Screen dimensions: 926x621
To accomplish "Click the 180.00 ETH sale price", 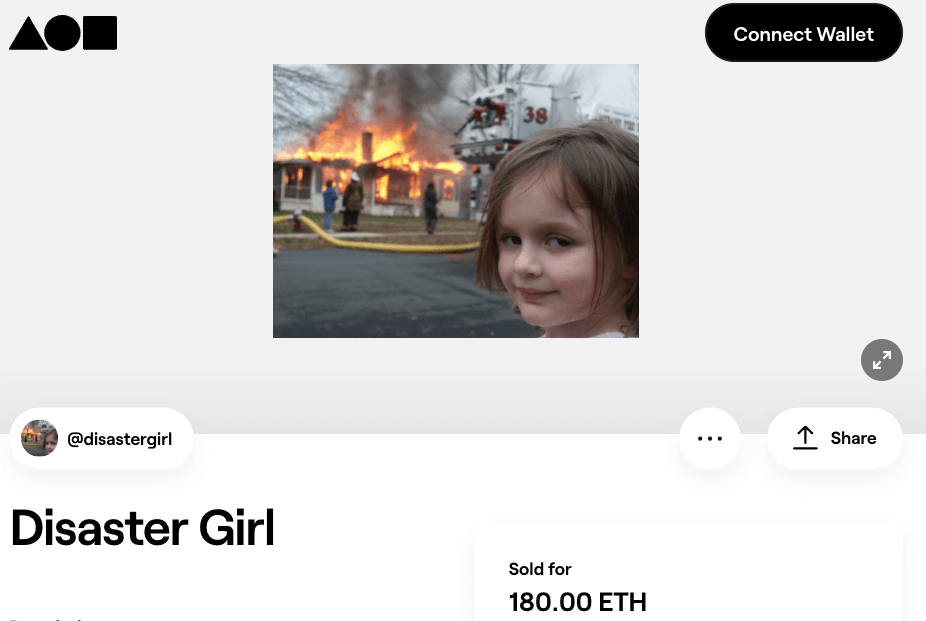I will (x=578, y=602).
